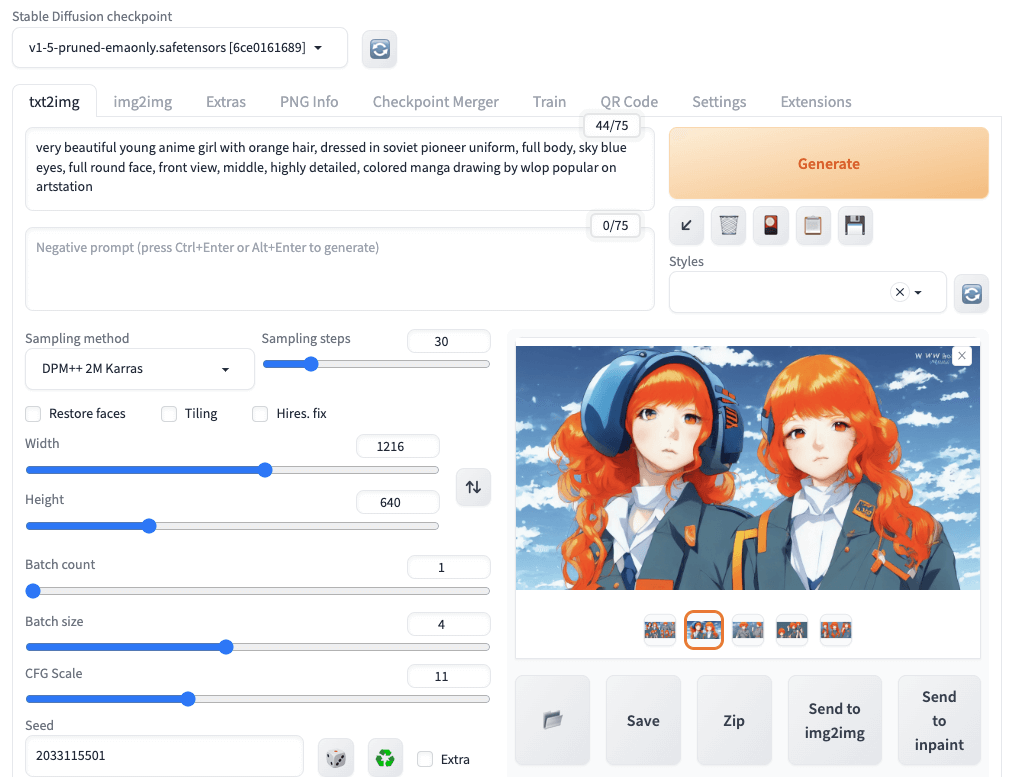Open the output folder icon button

click(552, 720)
